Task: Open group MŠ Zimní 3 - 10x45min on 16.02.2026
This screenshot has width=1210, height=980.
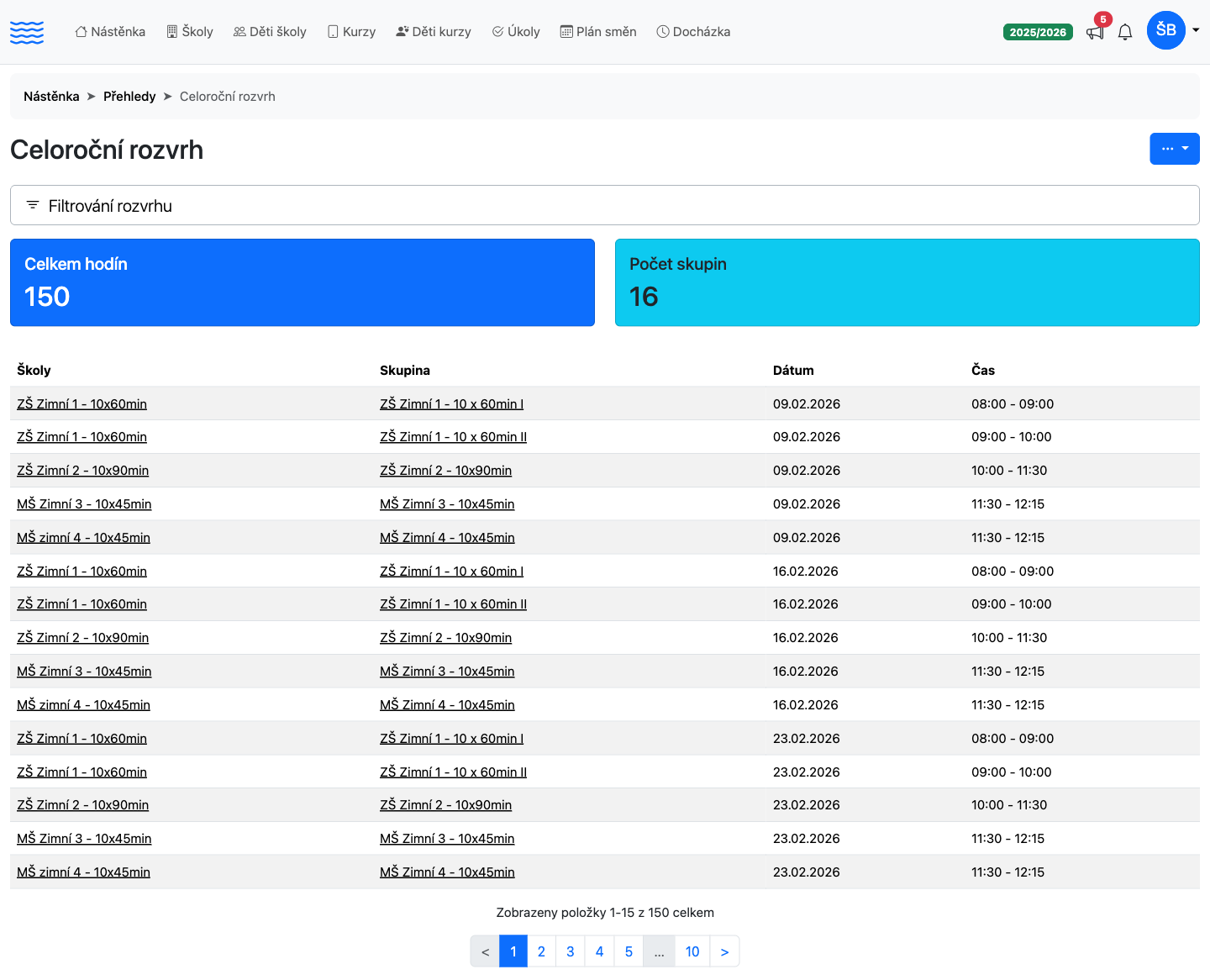Action: [447, 672]
